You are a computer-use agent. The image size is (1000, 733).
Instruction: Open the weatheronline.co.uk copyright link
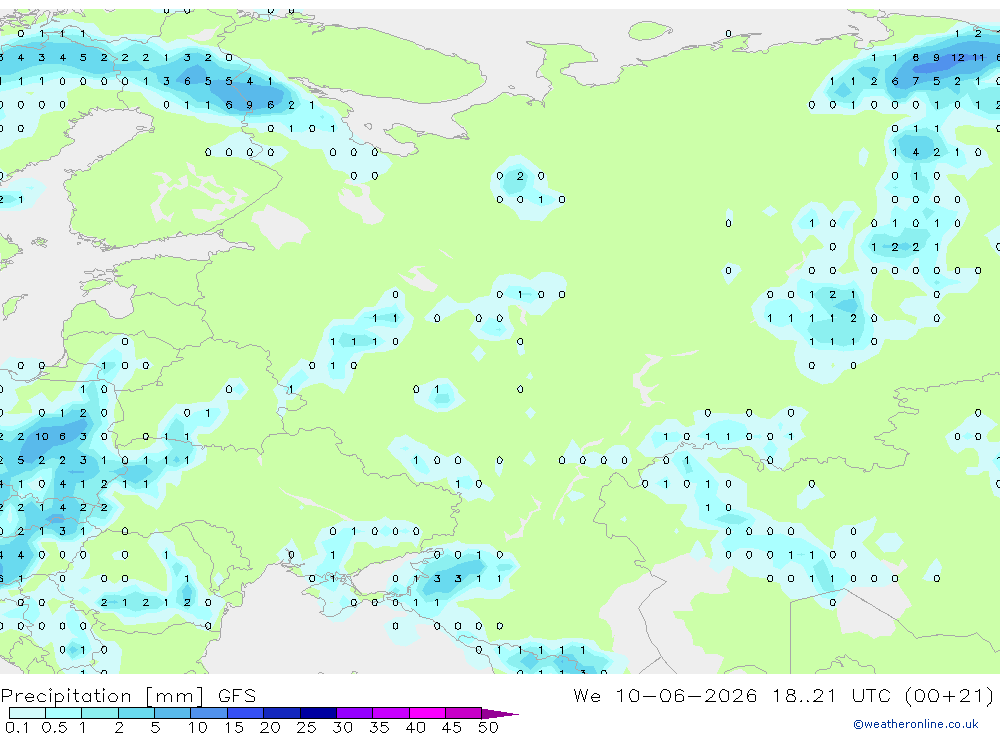click(x=916, y=724)
